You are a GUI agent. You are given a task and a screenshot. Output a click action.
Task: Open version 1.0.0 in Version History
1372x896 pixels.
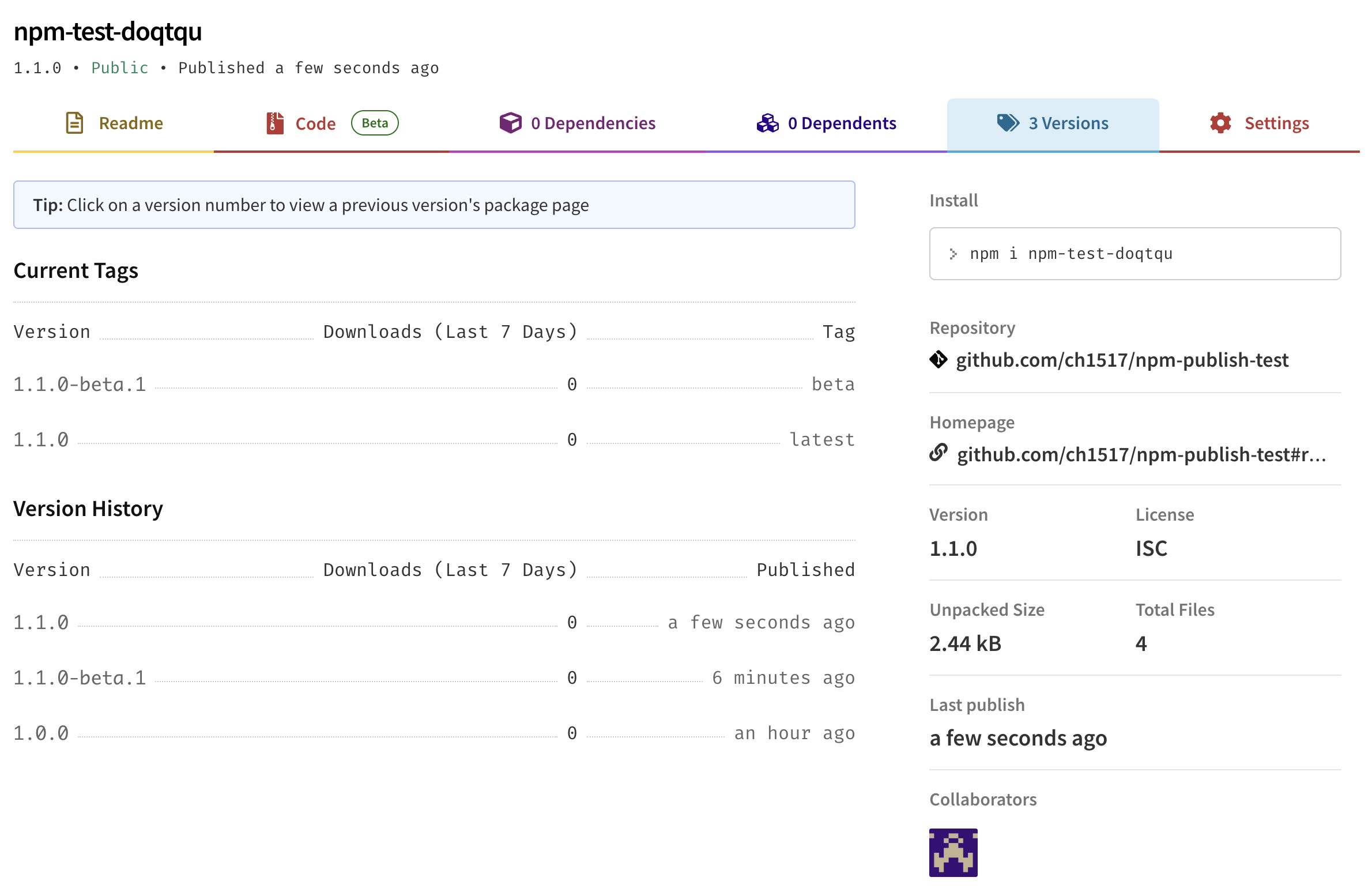[41, 733]
